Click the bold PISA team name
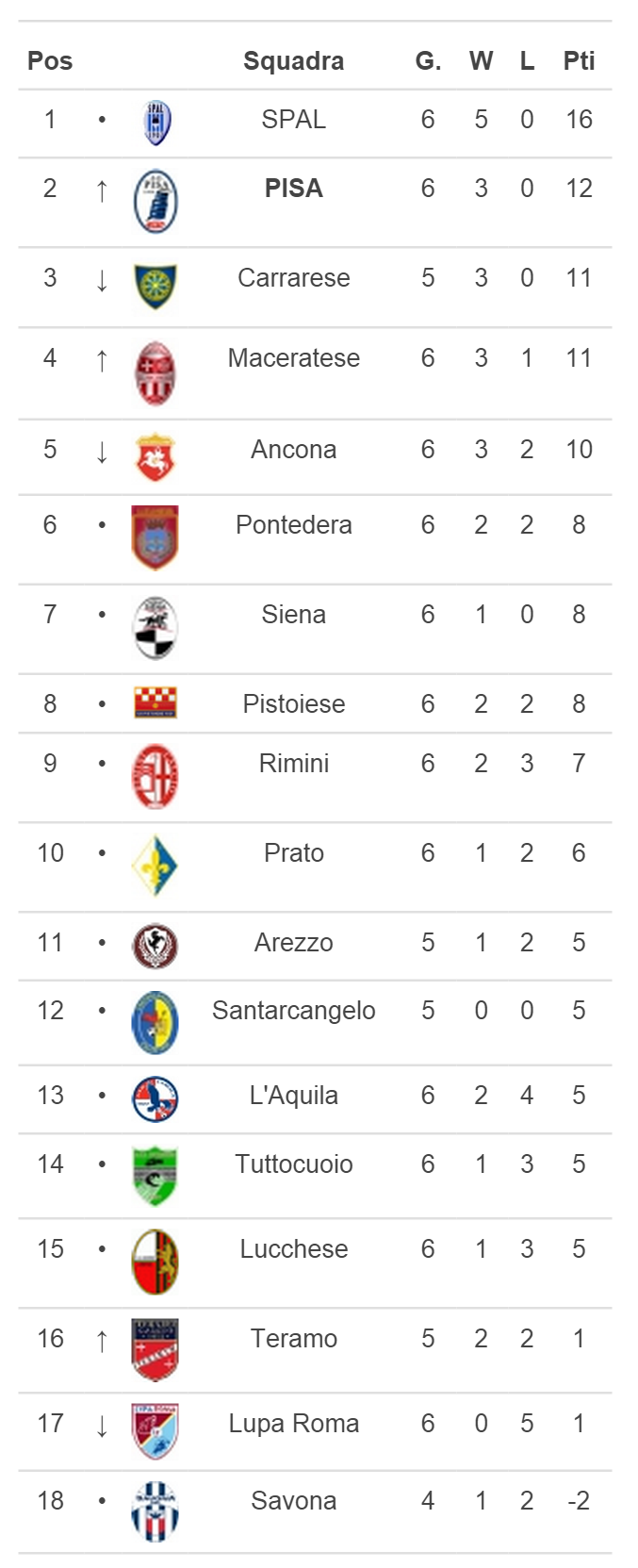Image resolution: width=638 pixels, height=1568 pixels. coord(293,189)
